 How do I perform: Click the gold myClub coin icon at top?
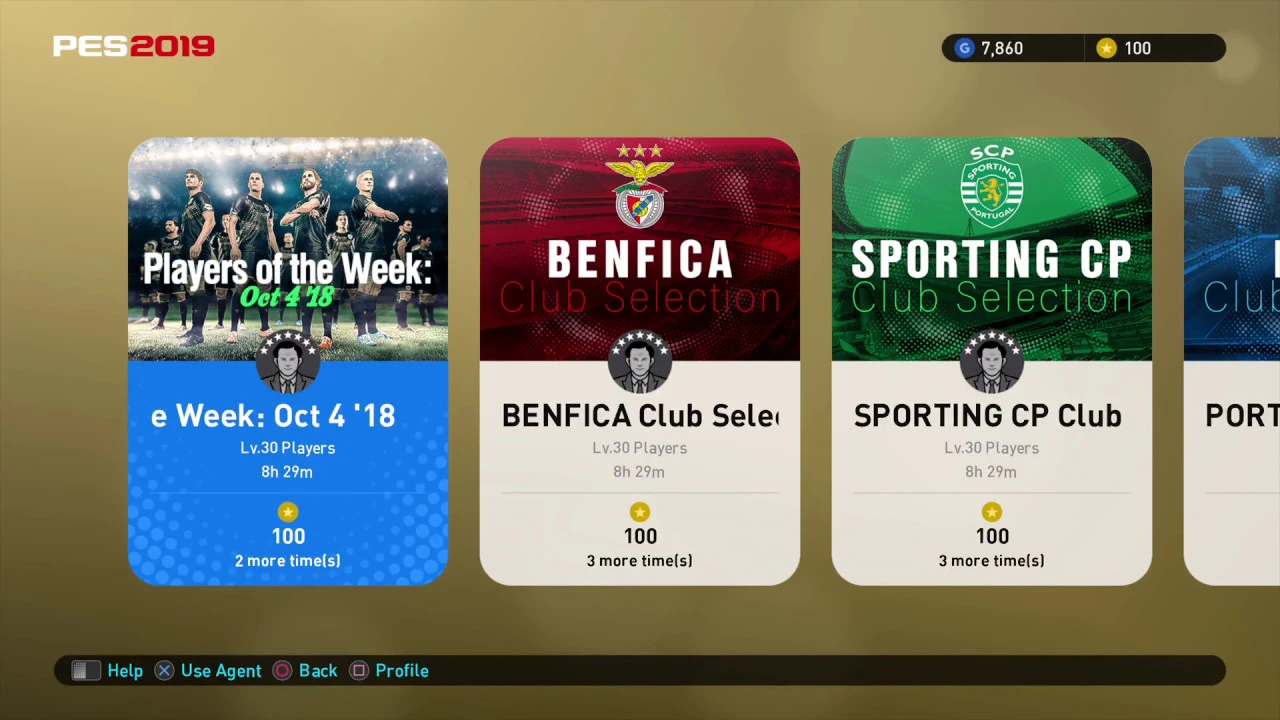[1106, 48]
